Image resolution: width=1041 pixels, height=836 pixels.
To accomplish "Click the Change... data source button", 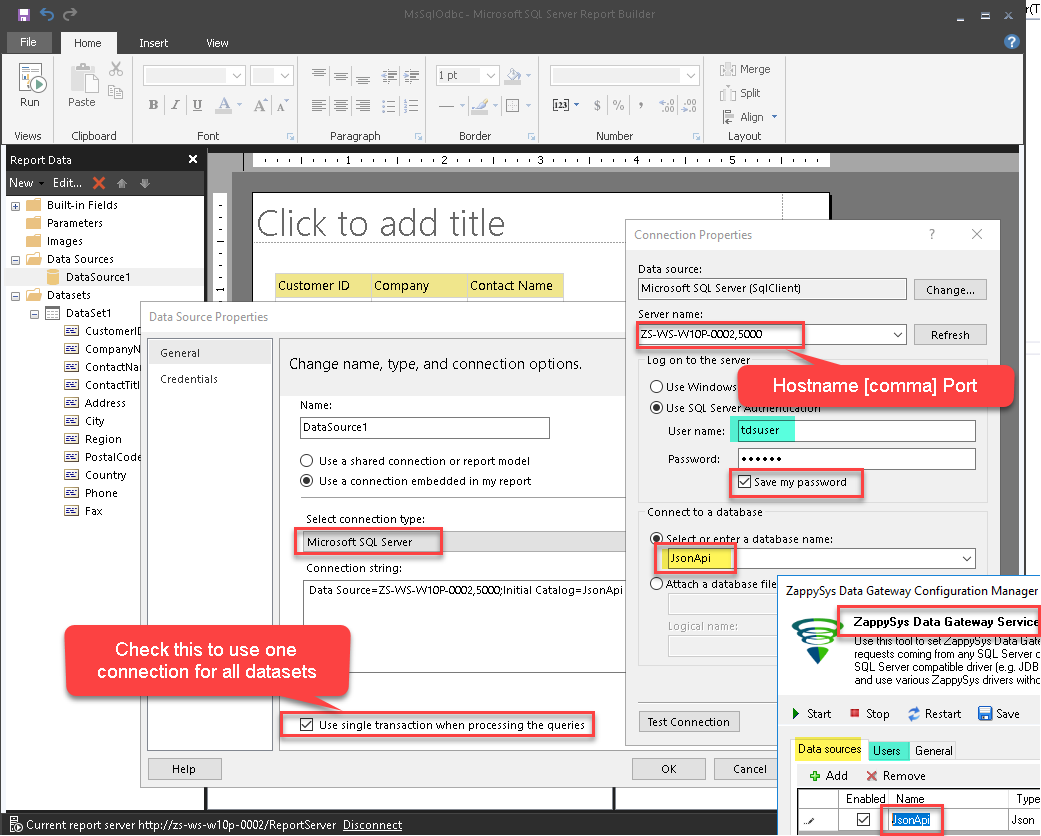I will [950, 290].
